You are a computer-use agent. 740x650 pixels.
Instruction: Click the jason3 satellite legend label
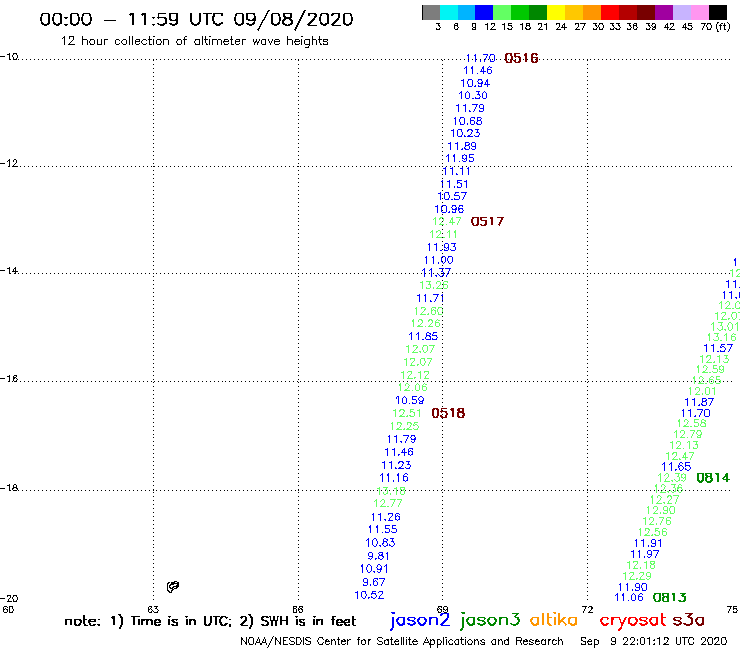490,620
